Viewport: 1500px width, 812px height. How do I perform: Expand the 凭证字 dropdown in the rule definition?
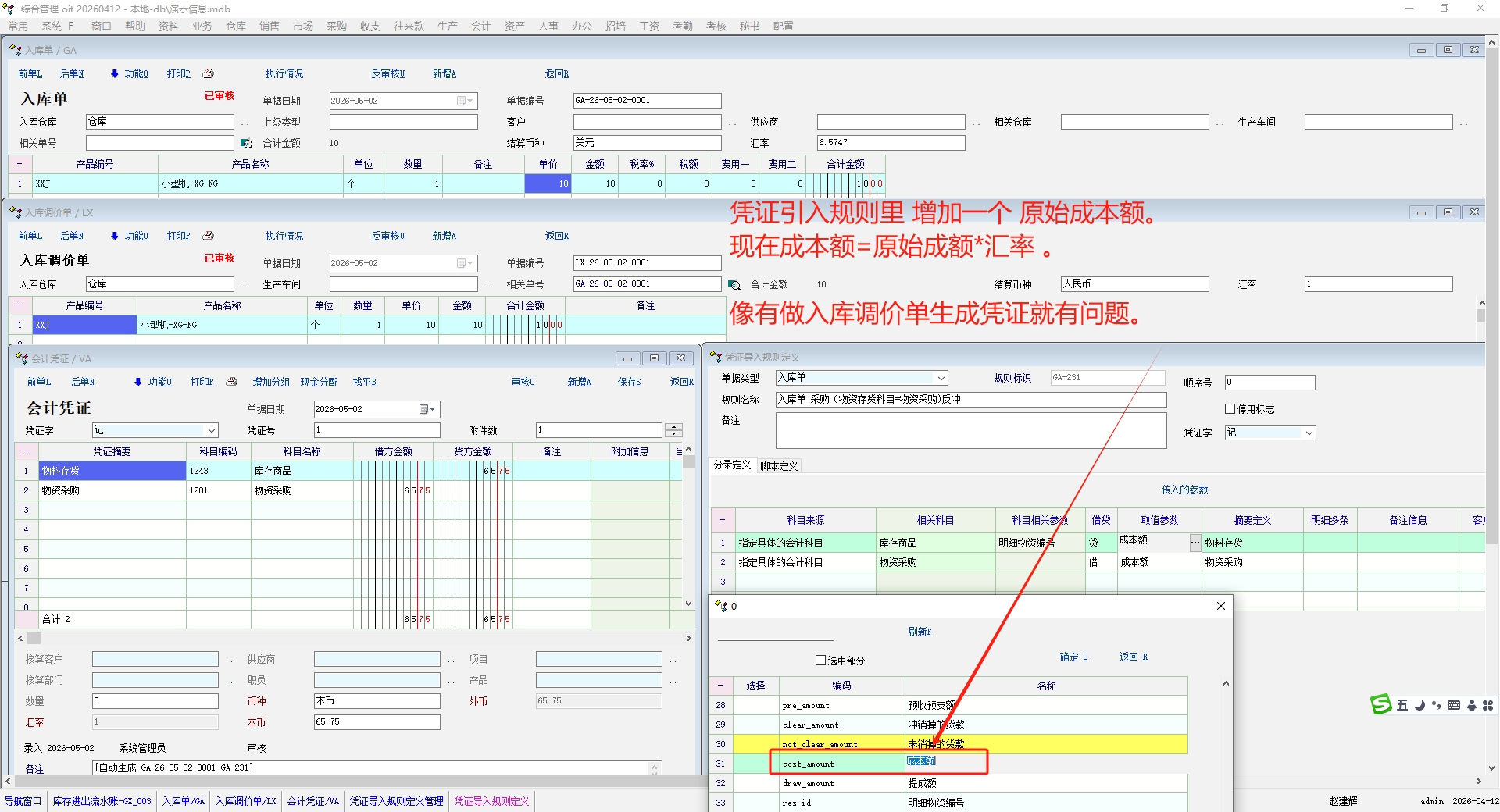point(1309,433)
